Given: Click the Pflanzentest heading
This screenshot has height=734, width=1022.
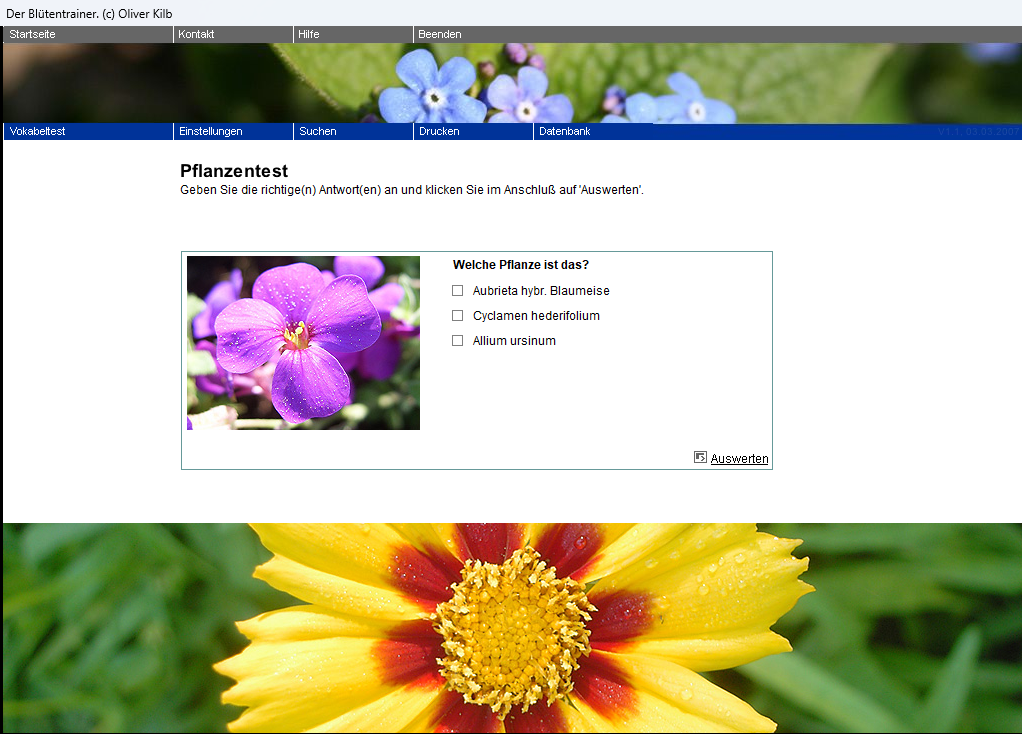Looking at the screenshot, I should pos(234,171).
